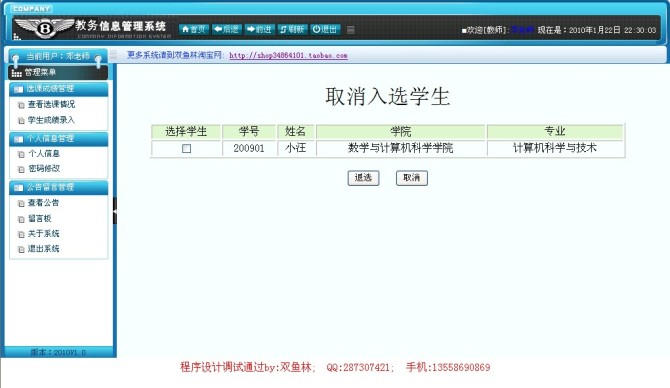The height and width of the screenshot is (388, 670).
Task: Click the winged B logo
Action: tap(44, 28)
